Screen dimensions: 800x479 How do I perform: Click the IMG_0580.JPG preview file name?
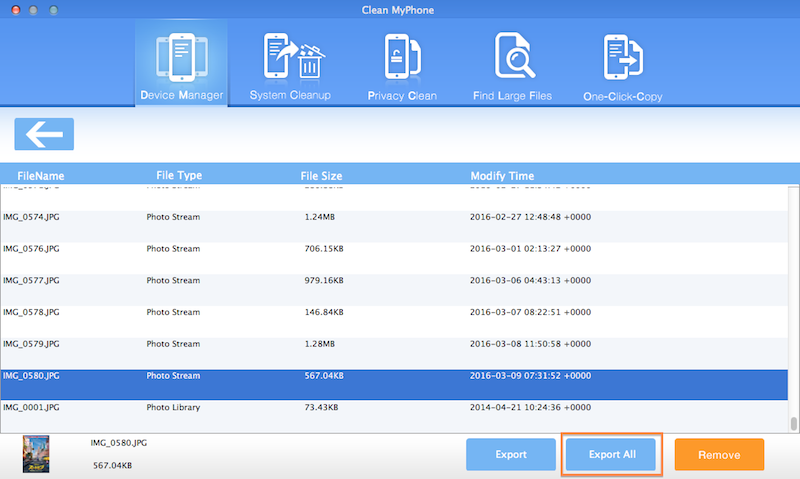(118, 443)
